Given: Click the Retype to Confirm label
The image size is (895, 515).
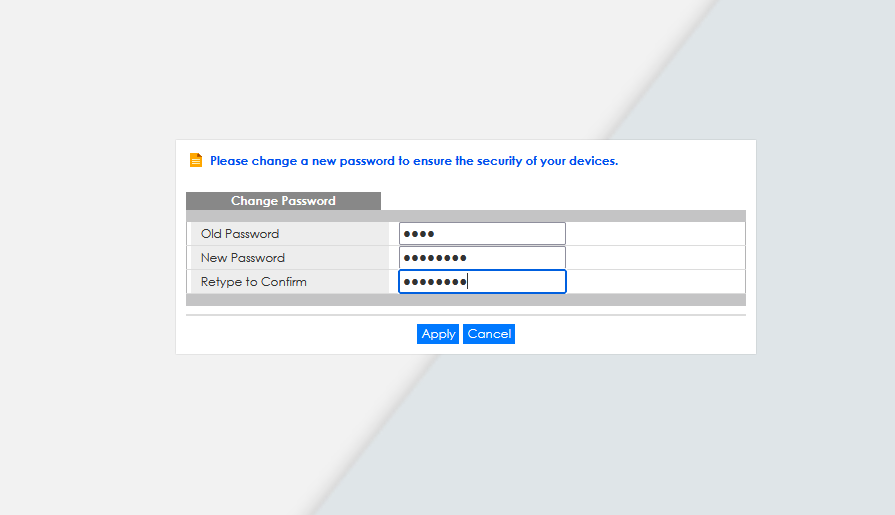Looking at the screenshot, I should click(x=253, y=281).
